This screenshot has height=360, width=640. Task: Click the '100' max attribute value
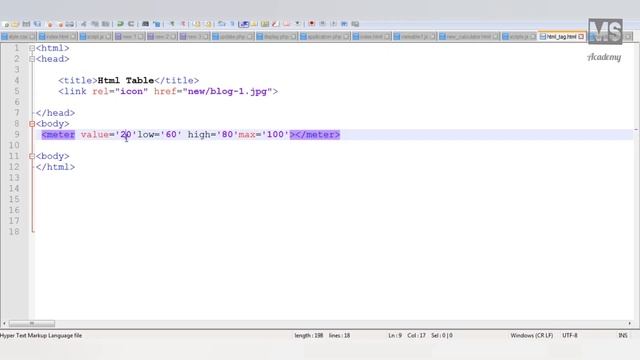pyautogui.click(x=275, y=135)
